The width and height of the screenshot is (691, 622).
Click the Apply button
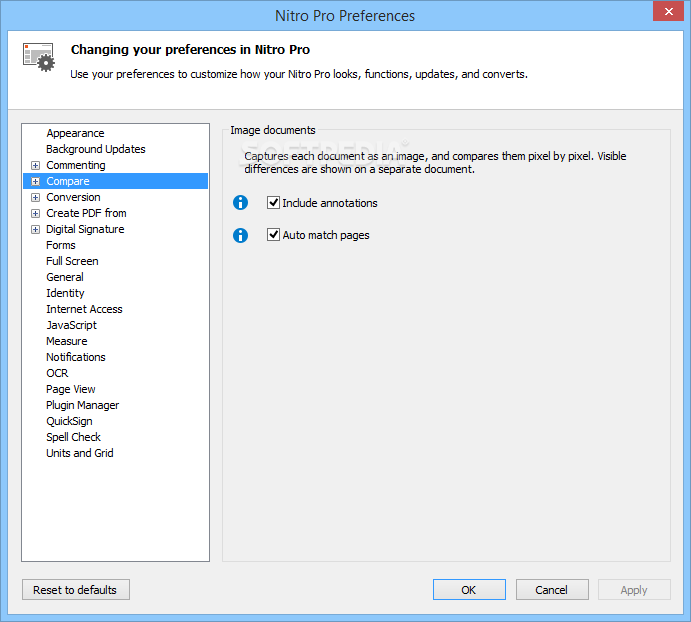click(634, 590)
